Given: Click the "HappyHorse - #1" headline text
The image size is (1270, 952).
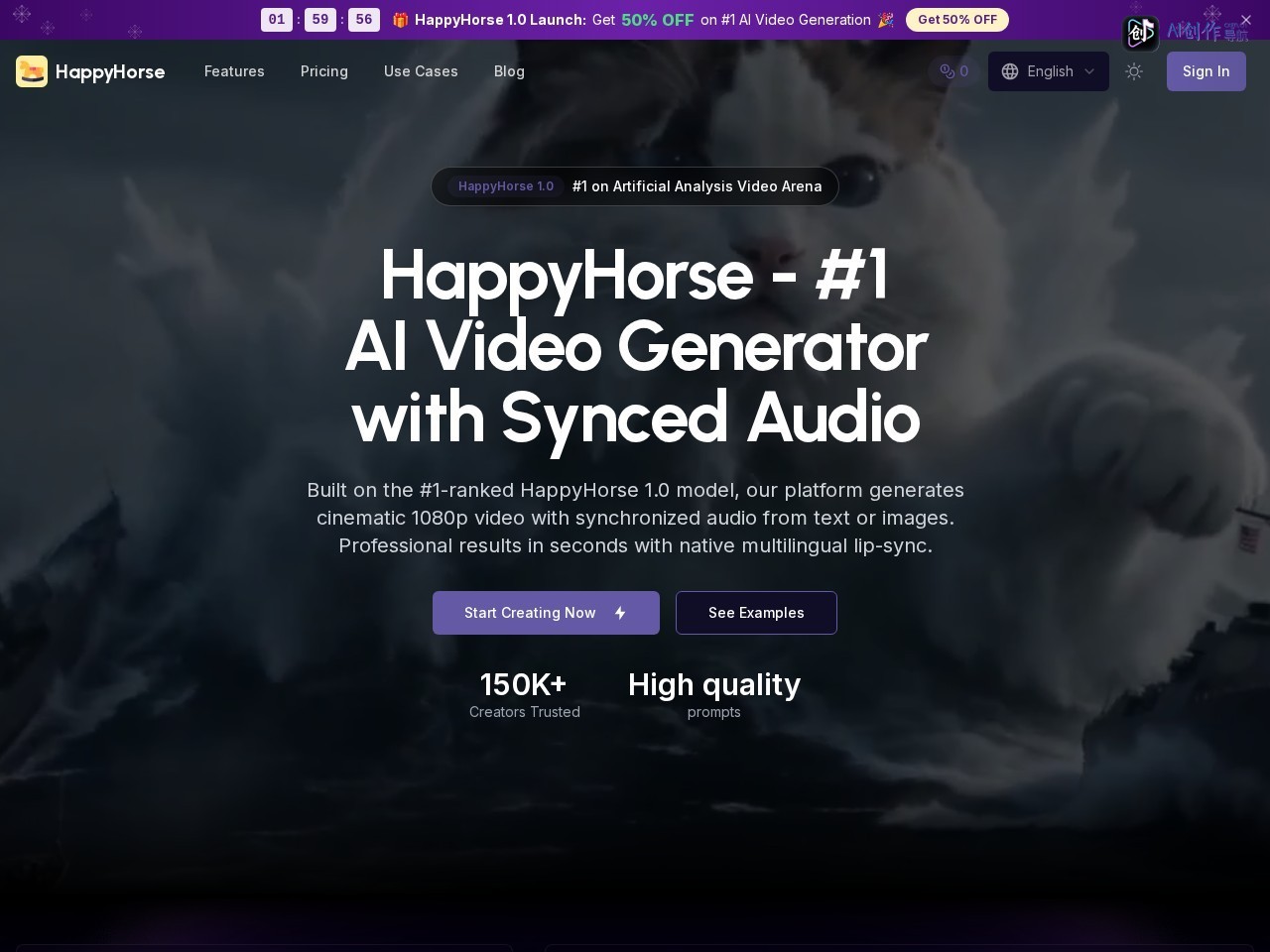Looking at the screenshot, I should coord(635,275).
